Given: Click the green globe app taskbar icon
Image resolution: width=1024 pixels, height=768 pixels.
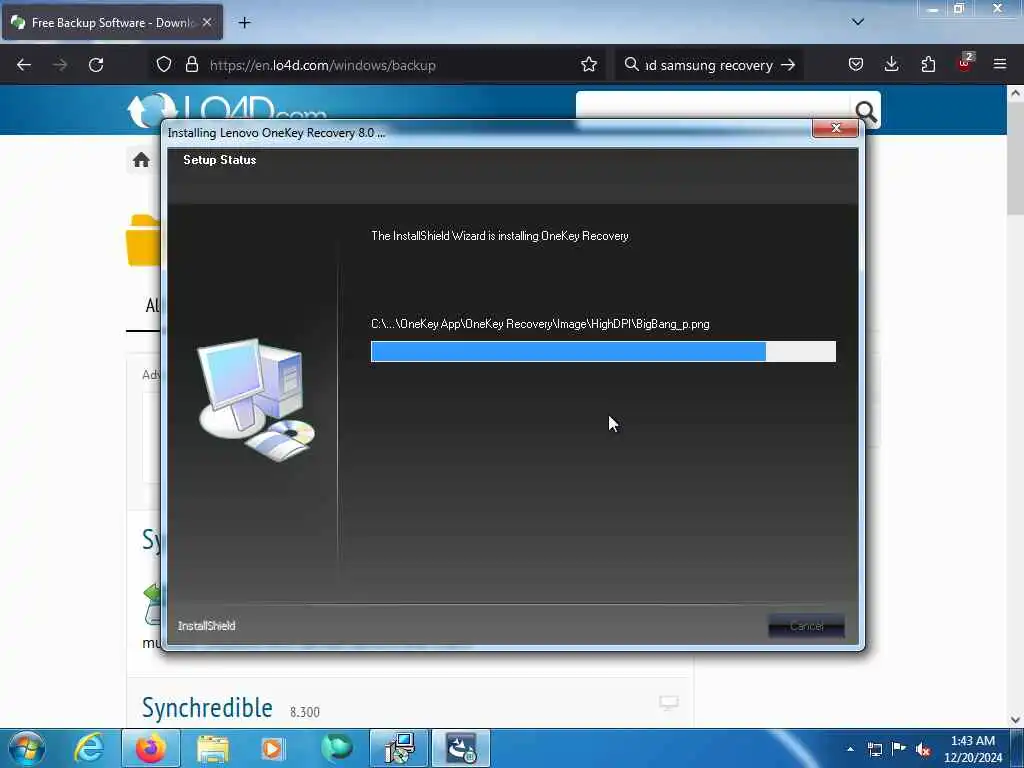Looking at the screenshot, I should click(337, 748).
